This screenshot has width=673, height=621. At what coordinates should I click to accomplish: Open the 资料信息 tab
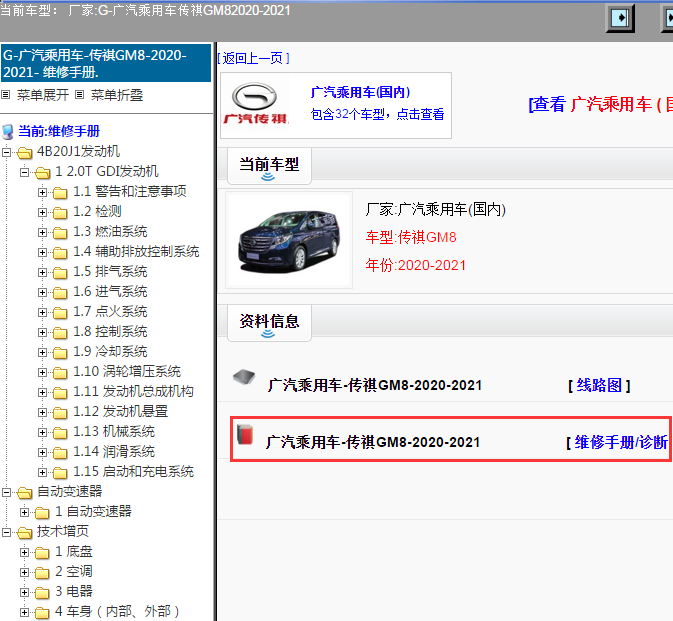pos(269,323)
